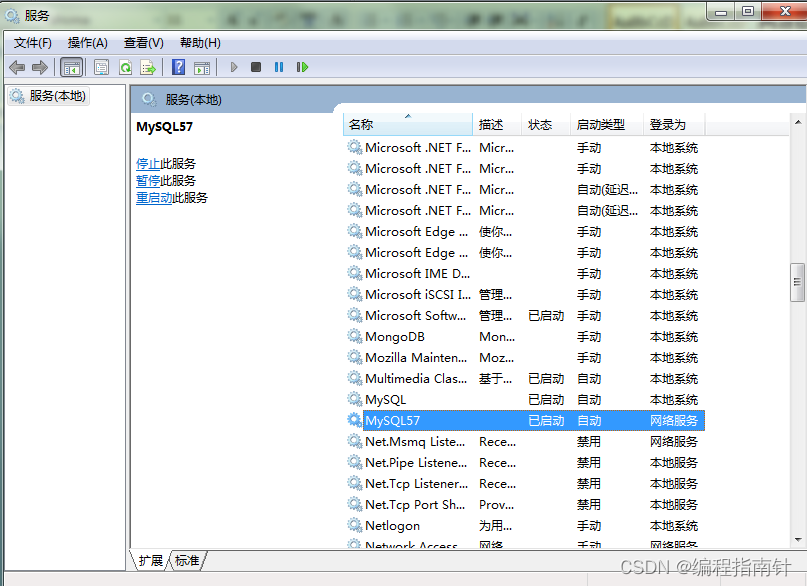The width and height of the screenshot is (807, 586).
Task: Sort by the 状态 column header
Action: coord(546,125)
